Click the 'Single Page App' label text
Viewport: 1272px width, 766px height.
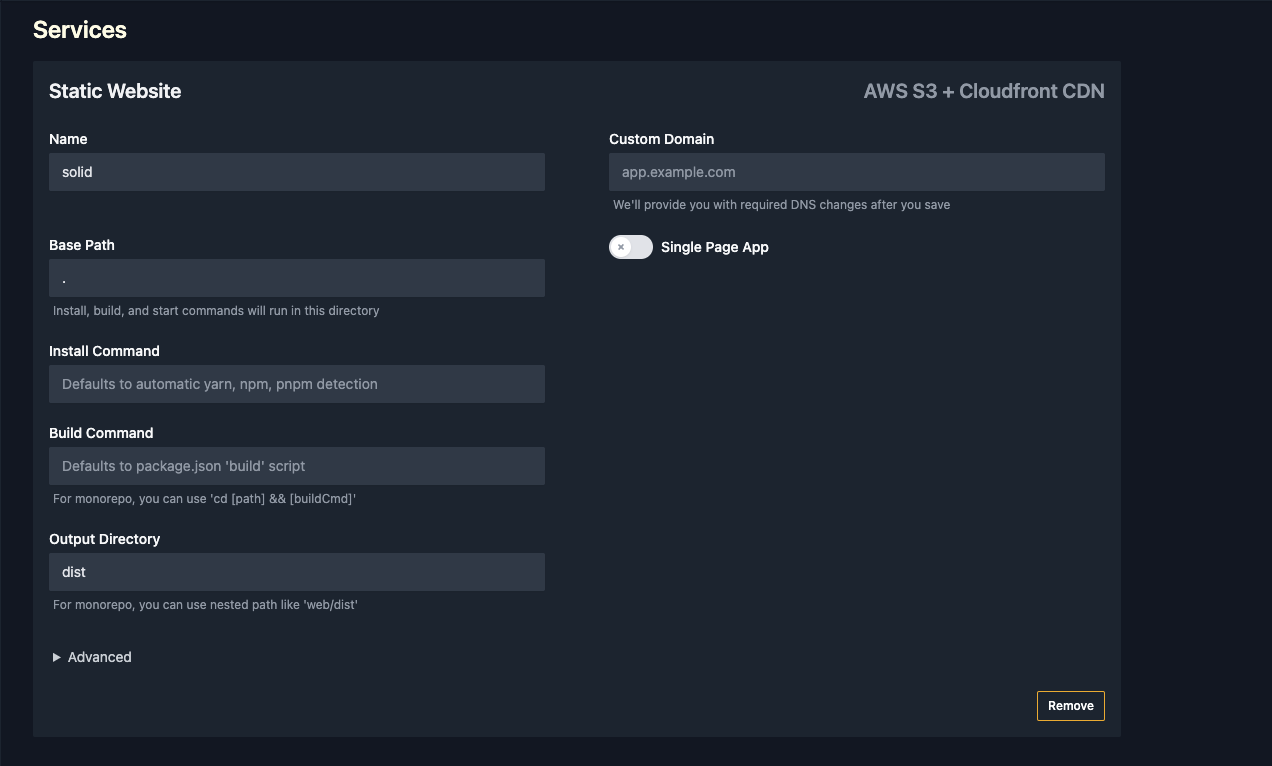714,247
